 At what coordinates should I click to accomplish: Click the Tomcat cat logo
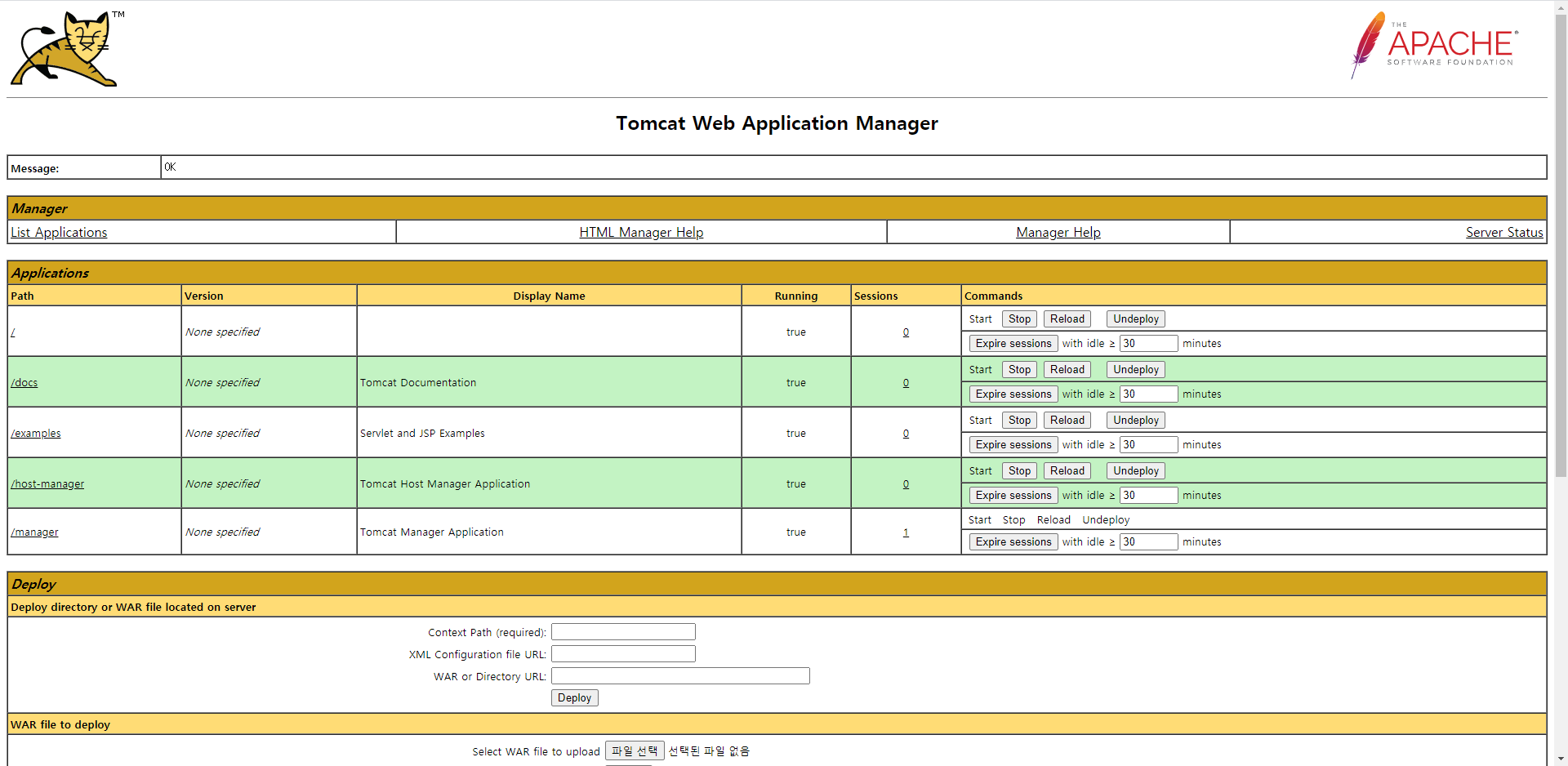coord(65,48)
